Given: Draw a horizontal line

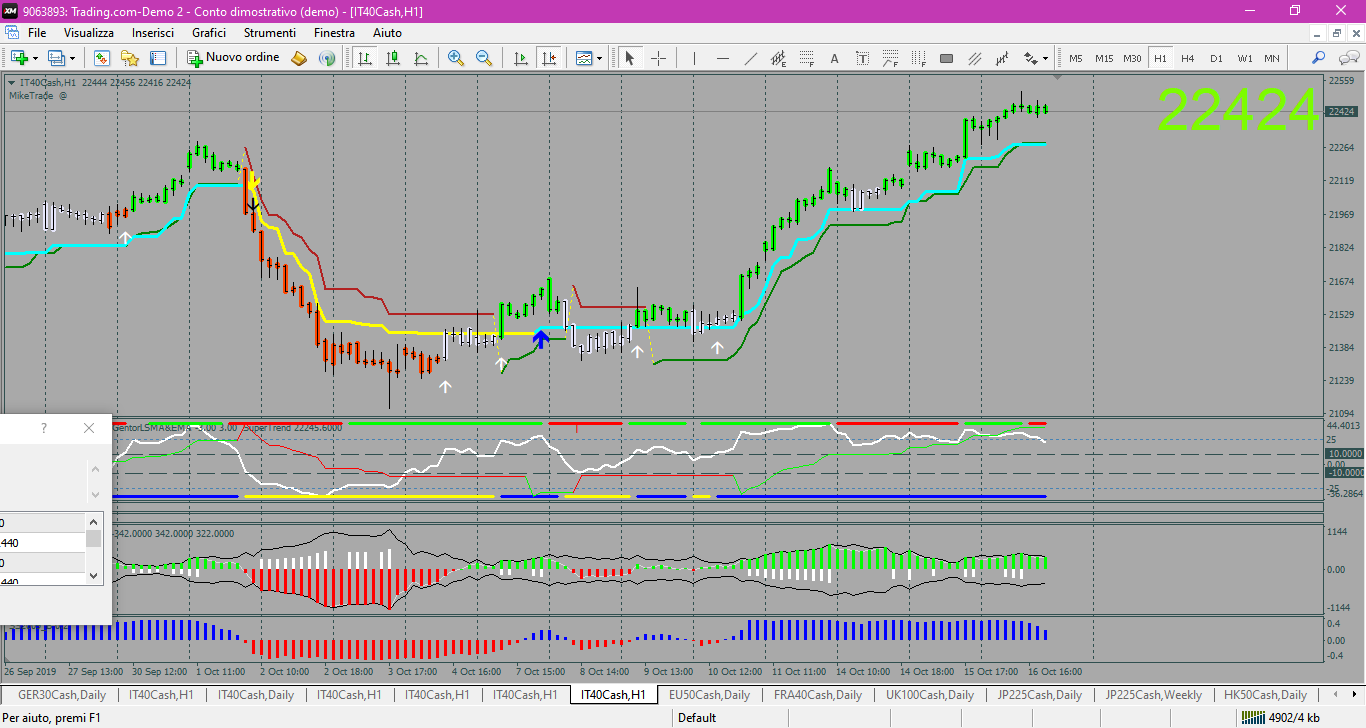Looking at the screenshot, I should point(722,58).
